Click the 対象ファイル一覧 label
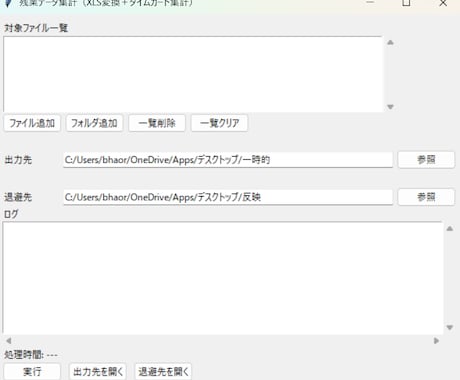The image size is (460, 380). pyautogui.click(x=36, y=28)
